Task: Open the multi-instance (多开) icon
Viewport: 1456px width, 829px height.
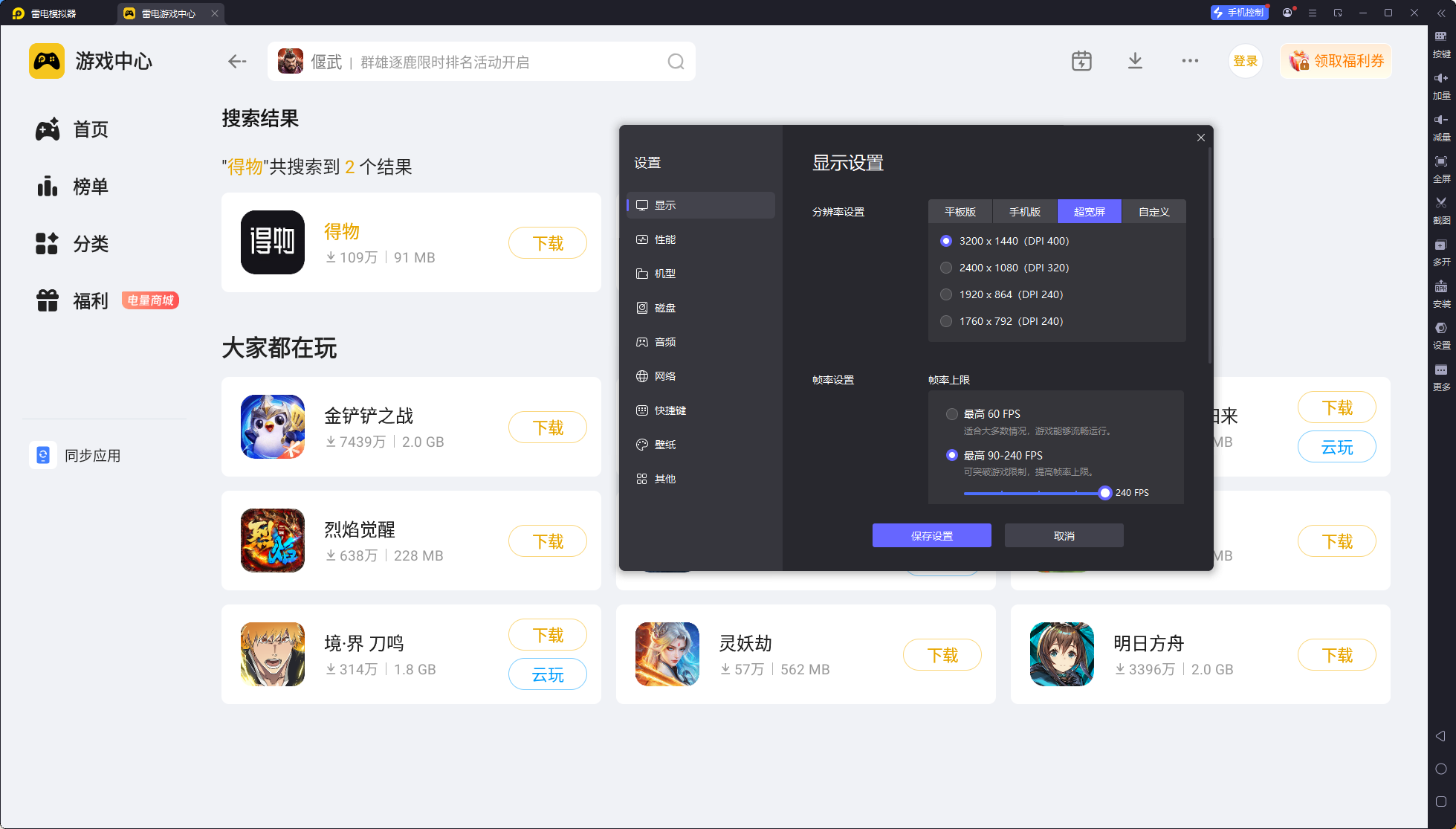Action: pyautogui.click(x=1440, y=245)
